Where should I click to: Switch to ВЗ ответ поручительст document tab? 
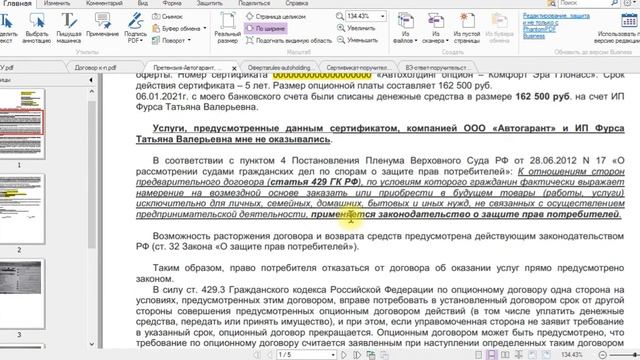pos(437,68)
